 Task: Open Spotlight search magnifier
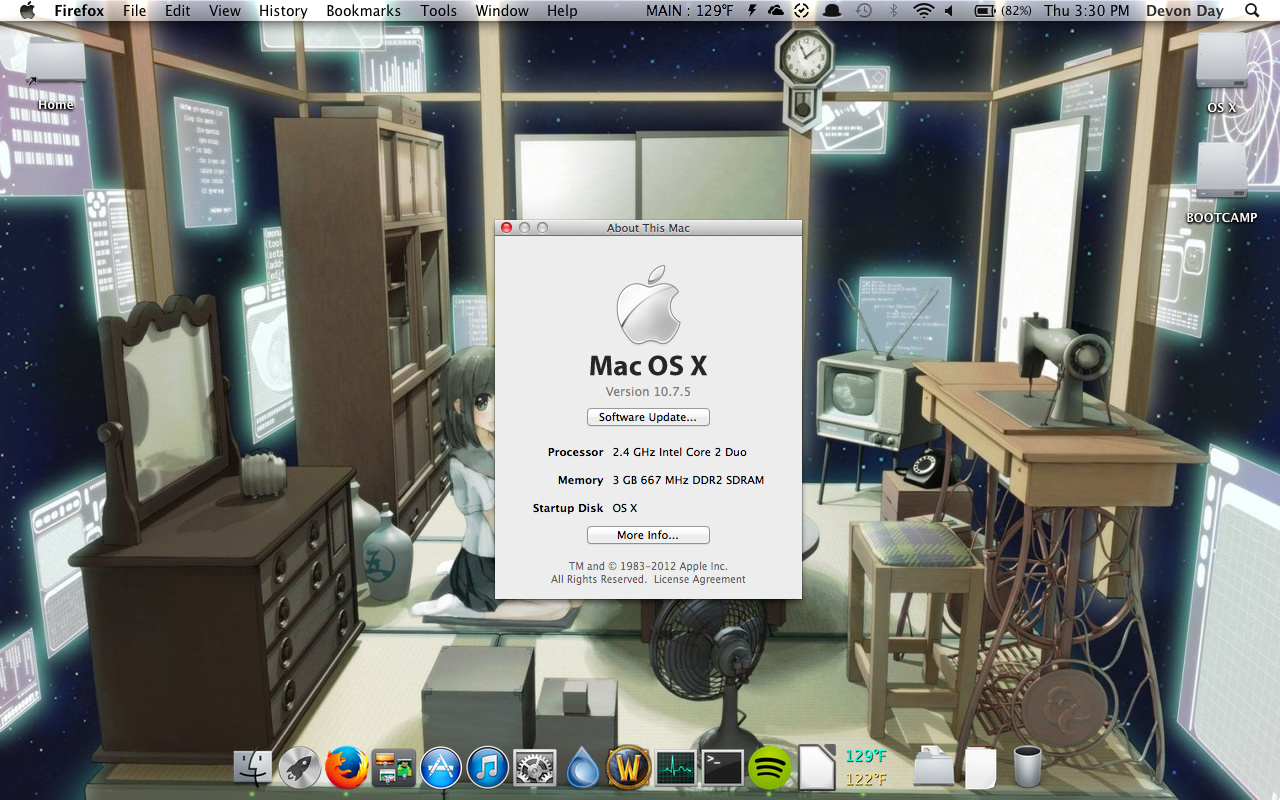click(1252, 11)
